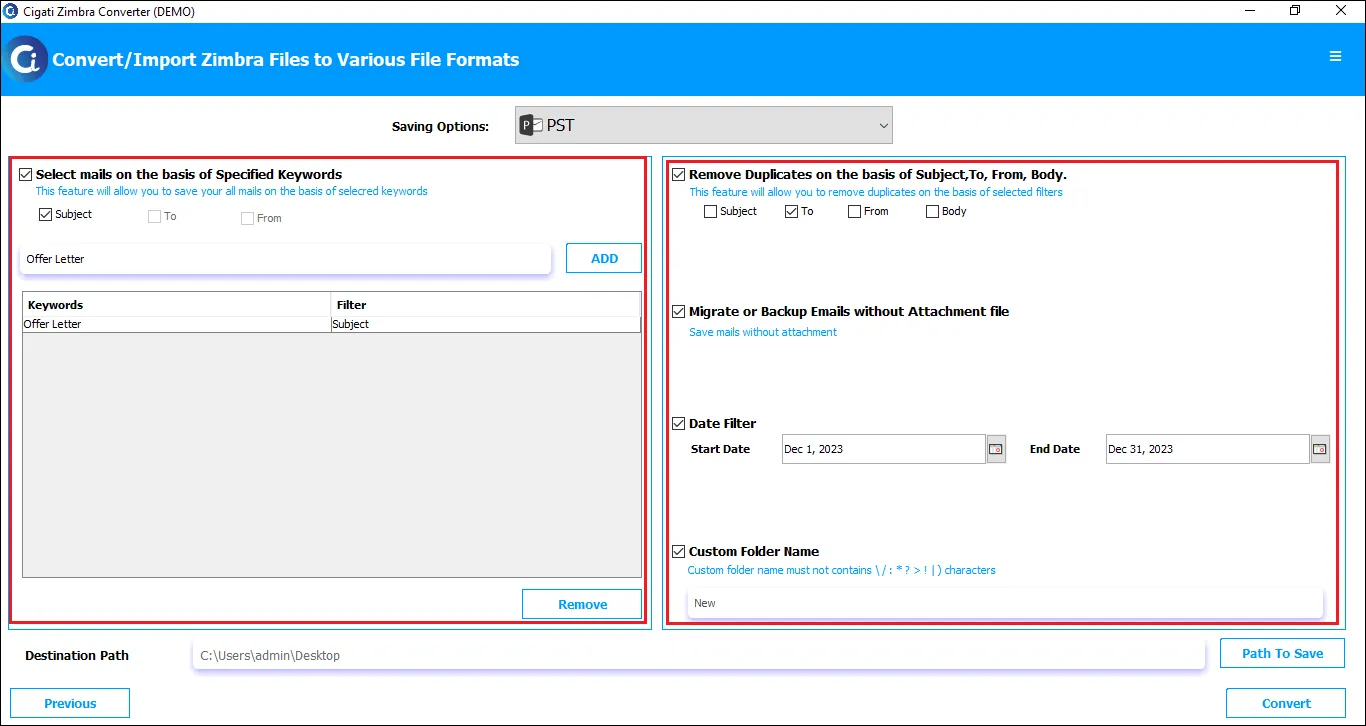
Task: Click the keyword input field with Offer Letter
Action: point(285,259)
